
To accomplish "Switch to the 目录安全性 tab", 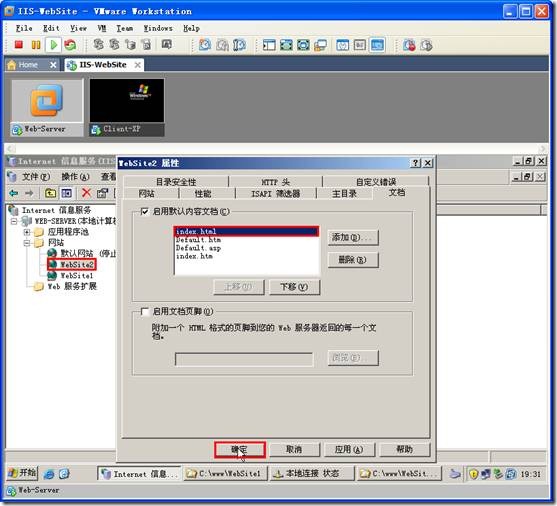I will pos(176,182).
